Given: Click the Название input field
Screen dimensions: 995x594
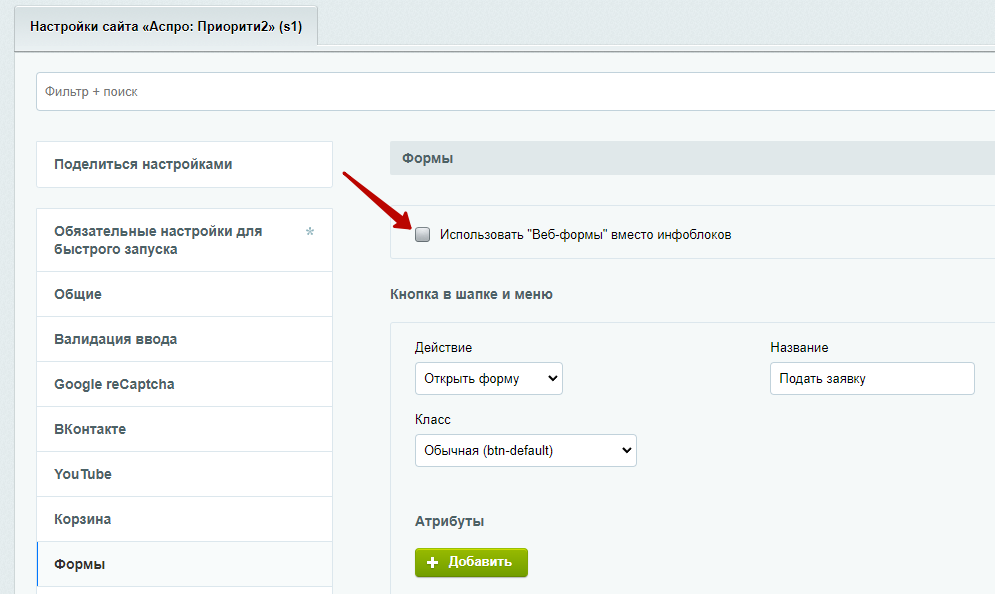Looking at the screenshot, I should coord(871,379).
